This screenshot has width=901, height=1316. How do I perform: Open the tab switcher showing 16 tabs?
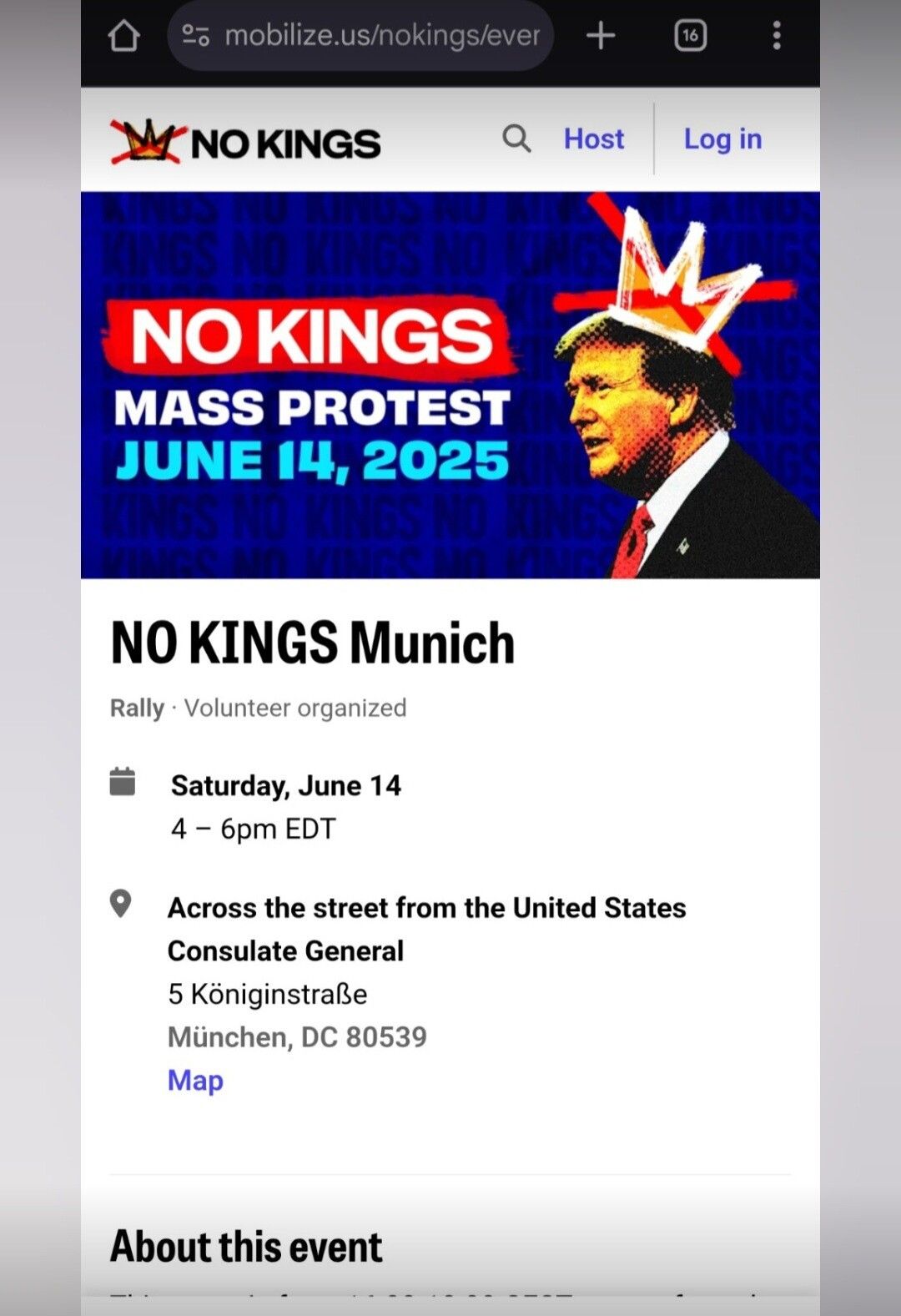tap(690, 36)
